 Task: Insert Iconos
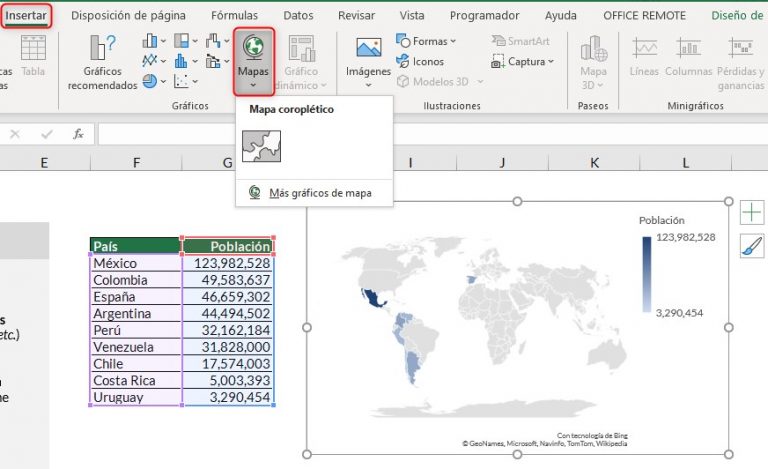click(420, 62)
